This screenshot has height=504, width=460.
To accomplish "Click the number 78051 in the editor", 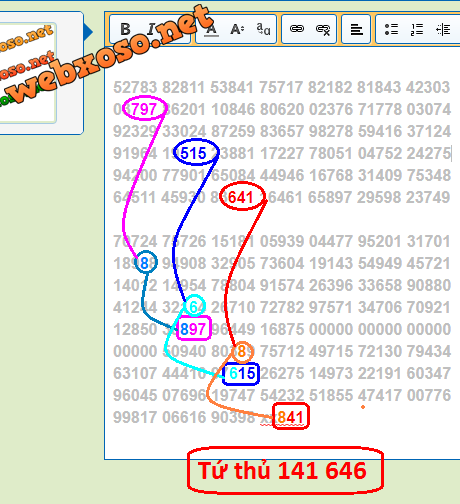I will tap(331, 153).
